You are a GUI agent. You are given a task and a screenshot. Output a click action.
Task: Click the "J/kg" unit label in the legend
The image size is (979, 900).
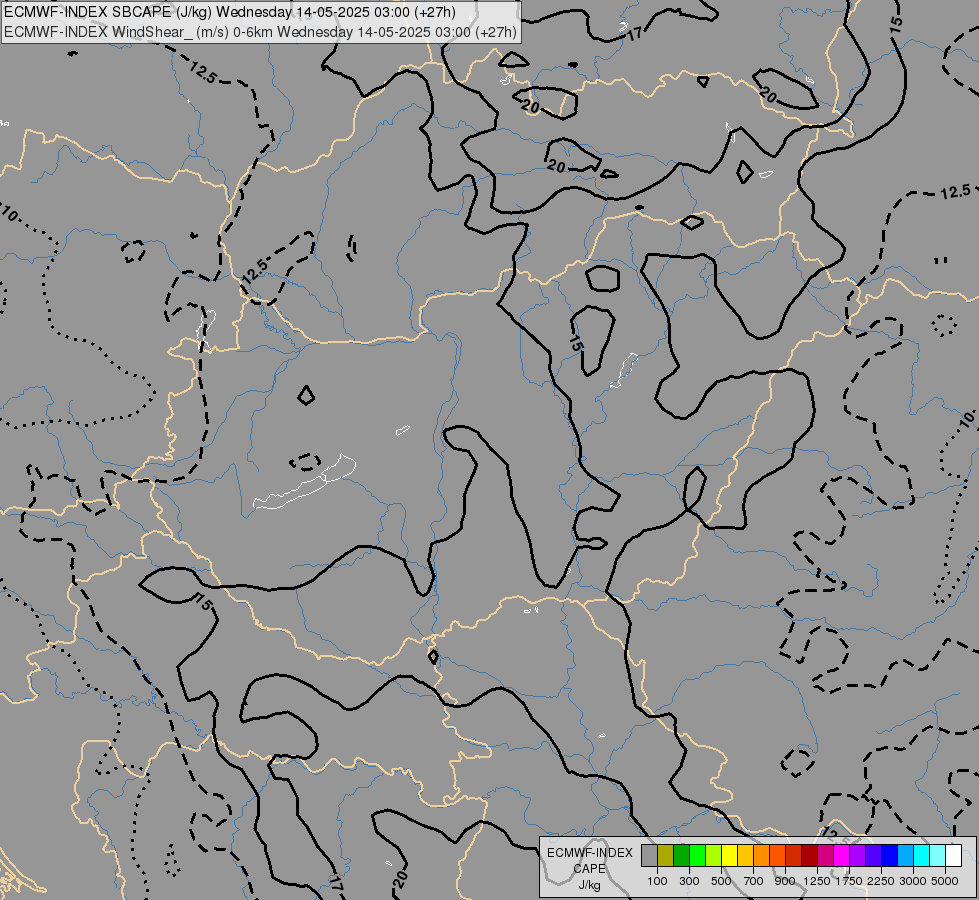(589, 886)
